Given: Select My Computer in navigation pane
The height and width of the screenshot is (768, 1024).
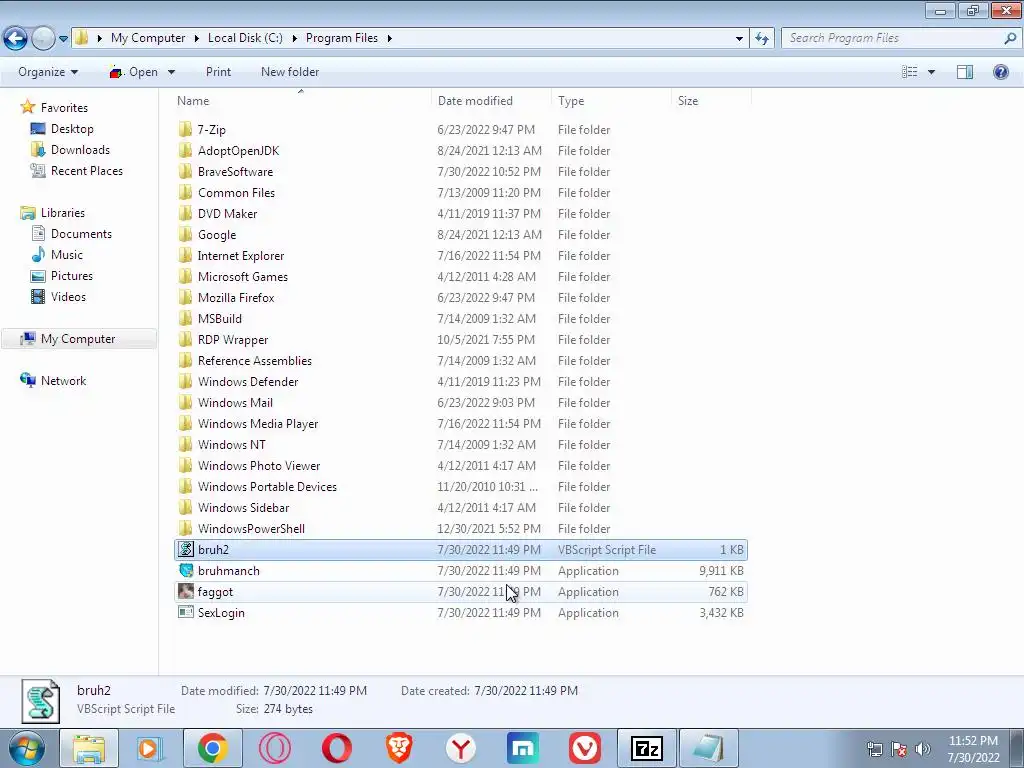Looking at the screenshot, I should point(78,339).
